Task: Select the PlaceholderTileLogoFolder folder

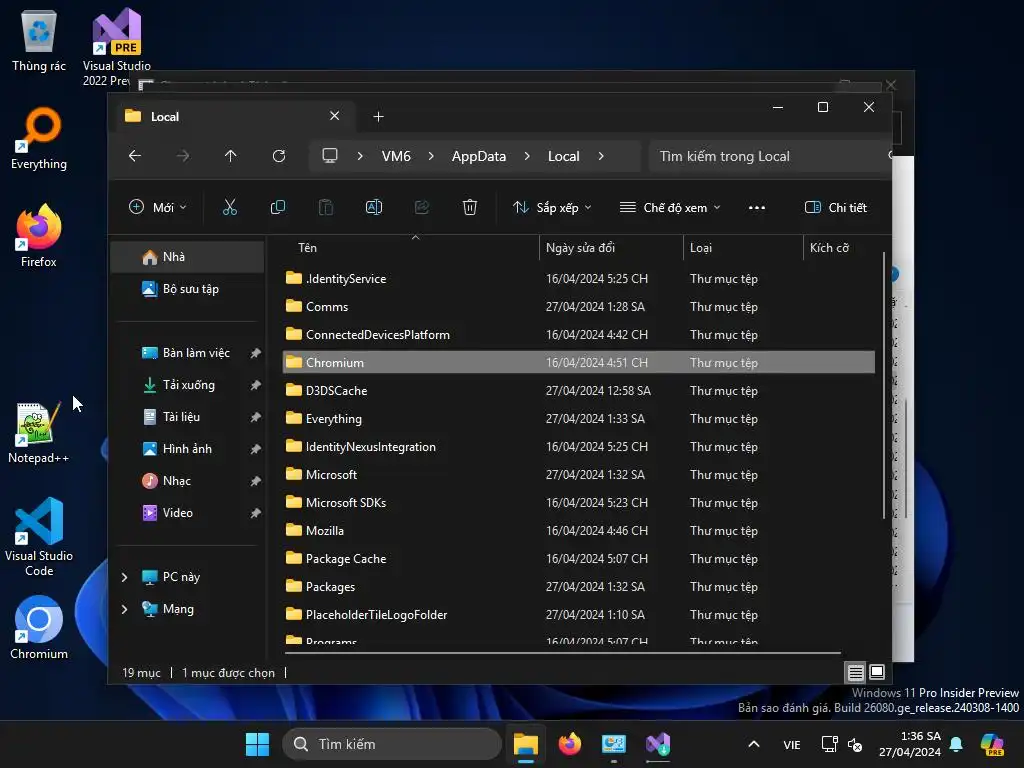Action: (579, 615)
